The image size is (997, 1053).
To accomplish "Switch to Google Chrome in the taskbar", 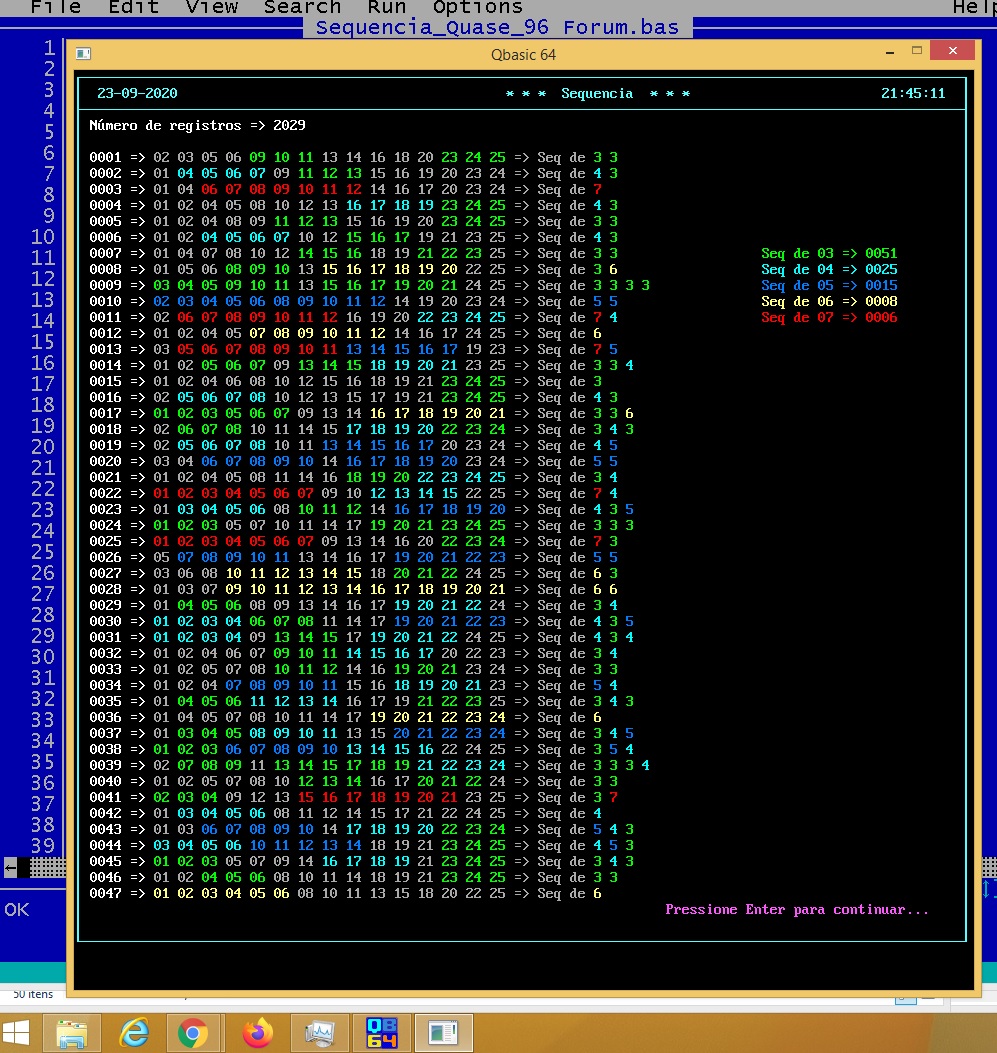I will tap(193, 1032).
